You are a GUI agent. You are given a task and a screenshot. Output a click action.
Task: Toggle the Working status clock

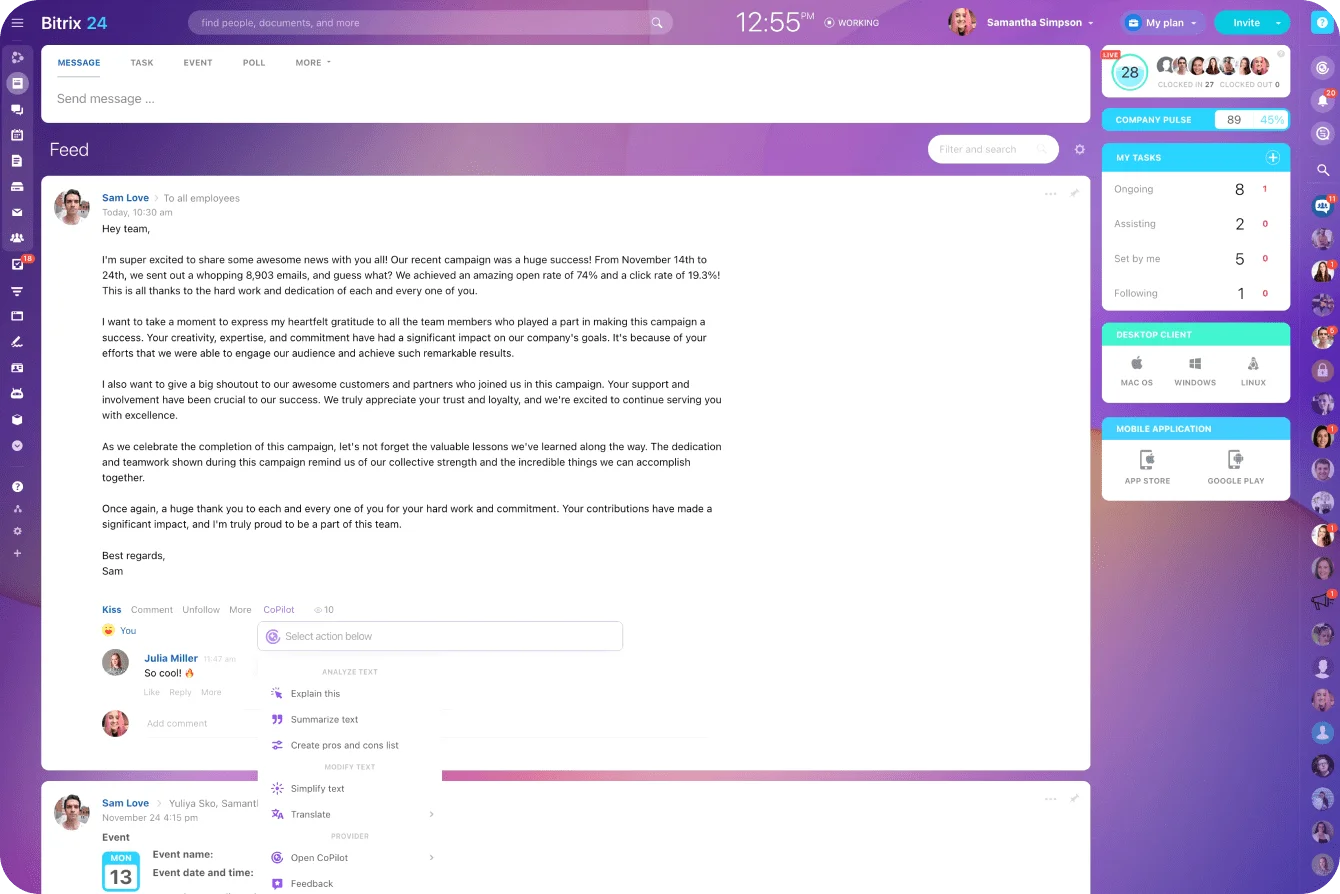click(x=851, y=23)
